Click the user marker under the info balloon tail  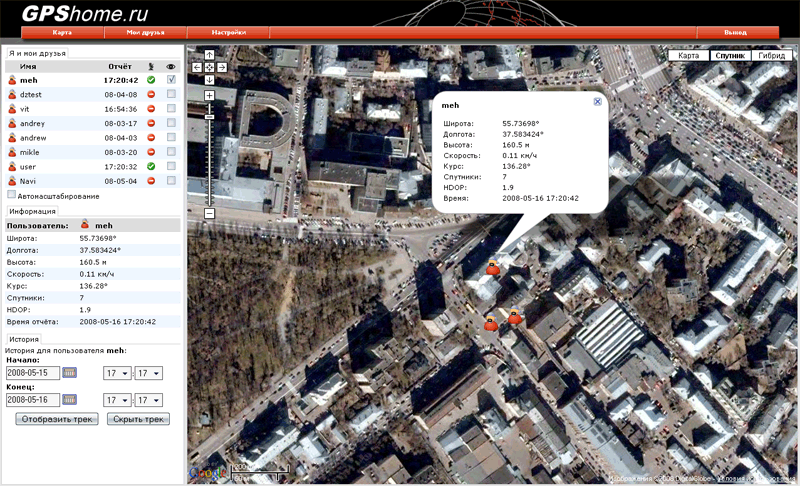click(x=493, y=267)
